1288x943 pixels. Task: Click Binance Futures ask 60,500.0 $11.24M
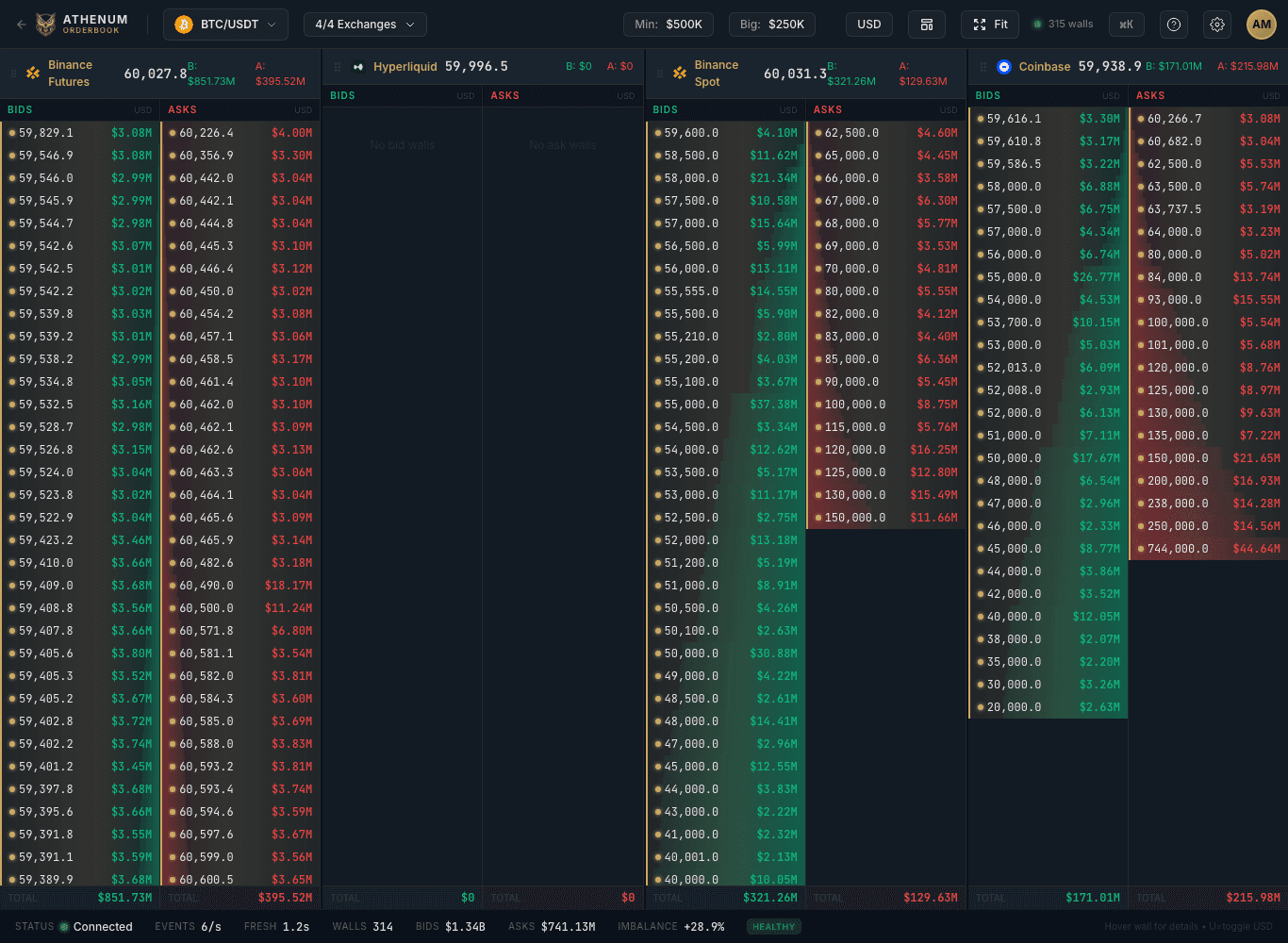tap(241, 608)
